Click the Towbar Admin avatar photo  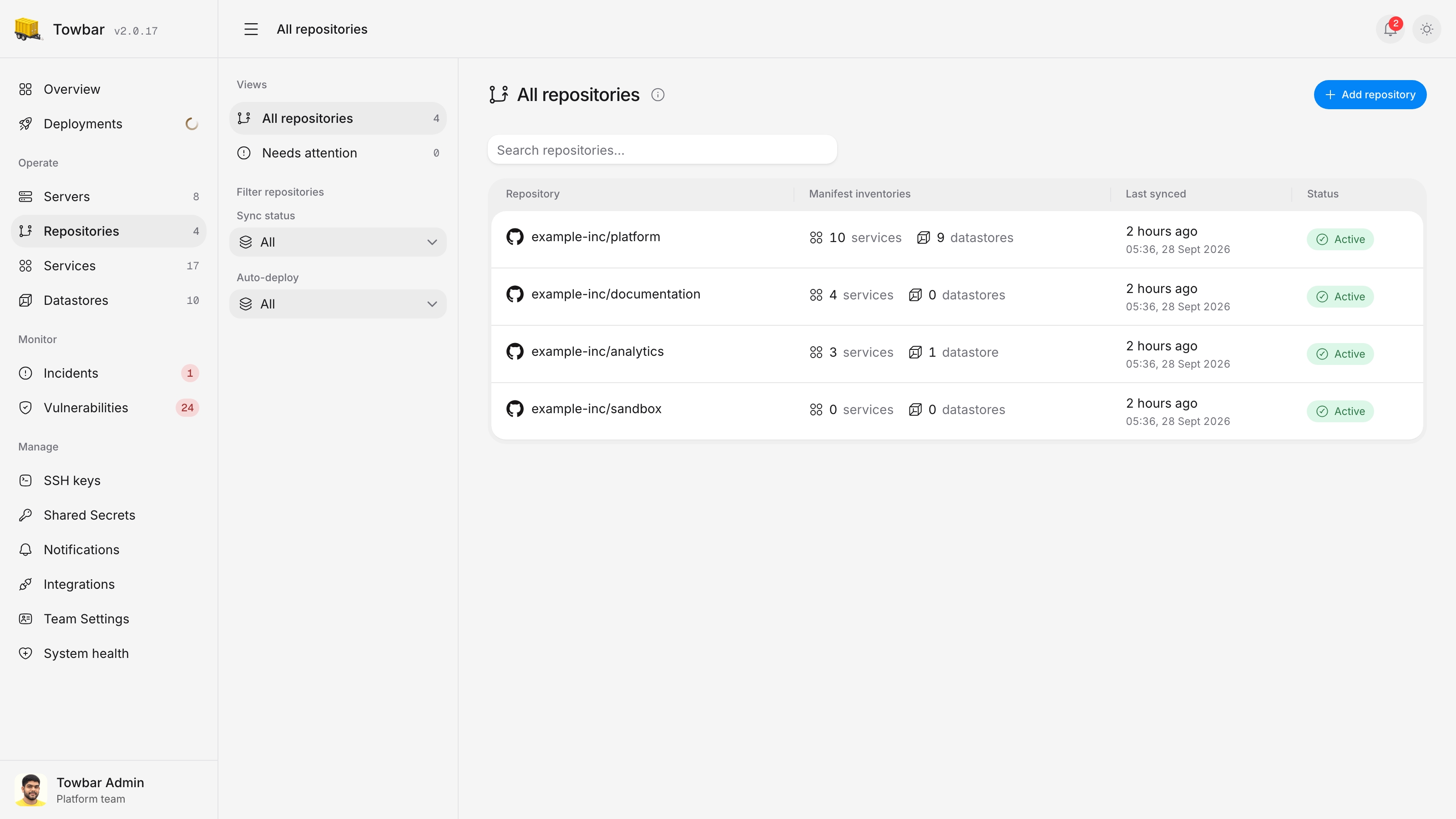coord(30,789)
